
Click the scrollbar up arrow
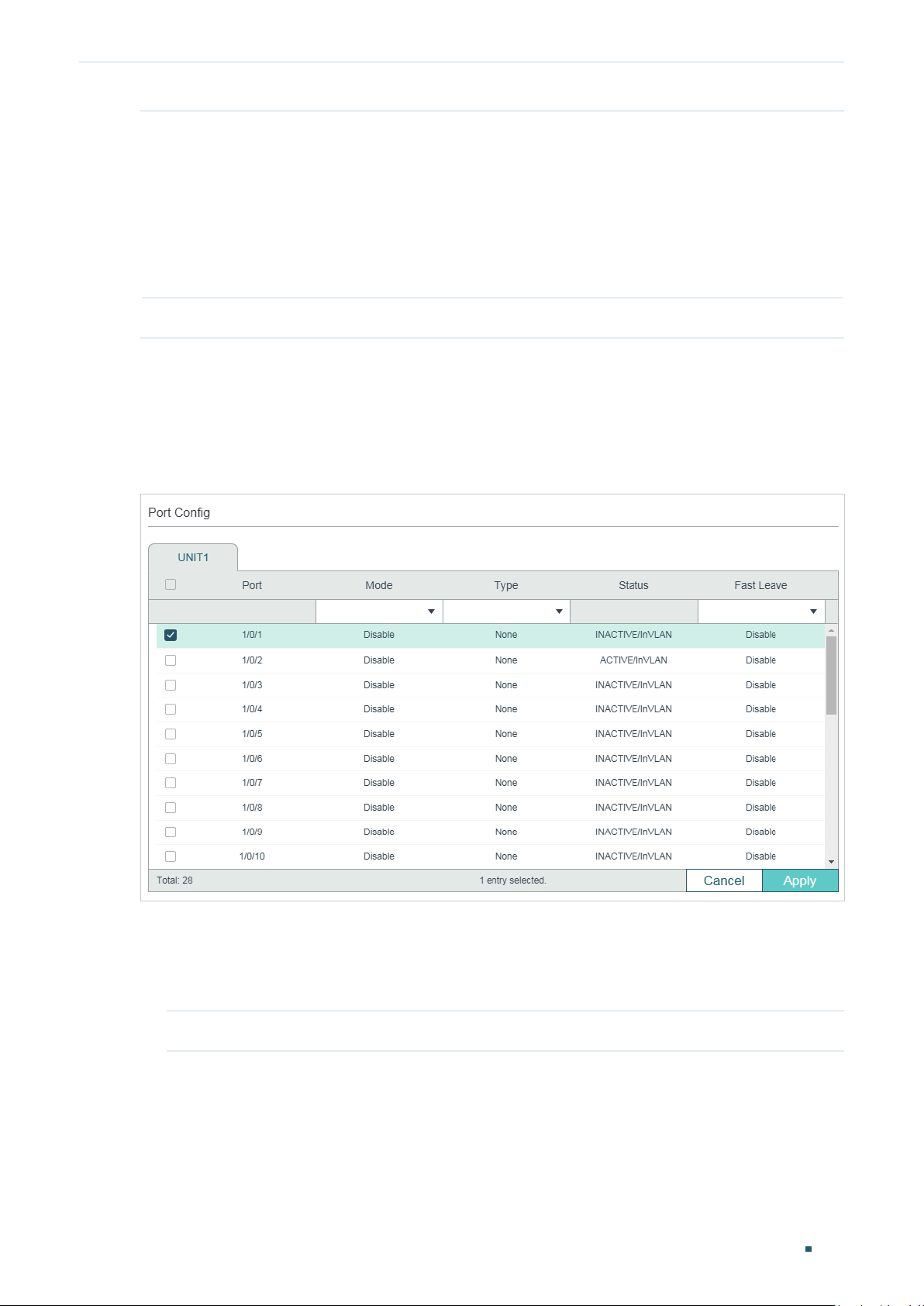831,630
